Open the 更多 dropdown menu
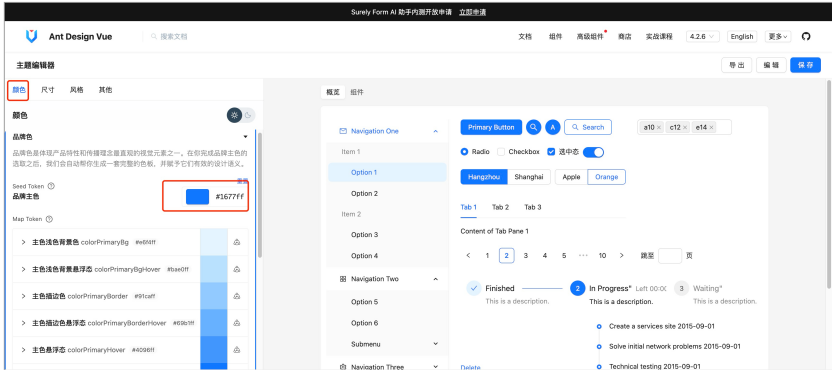This screenshot has width=832, height=370. click(x=778, y=37)
